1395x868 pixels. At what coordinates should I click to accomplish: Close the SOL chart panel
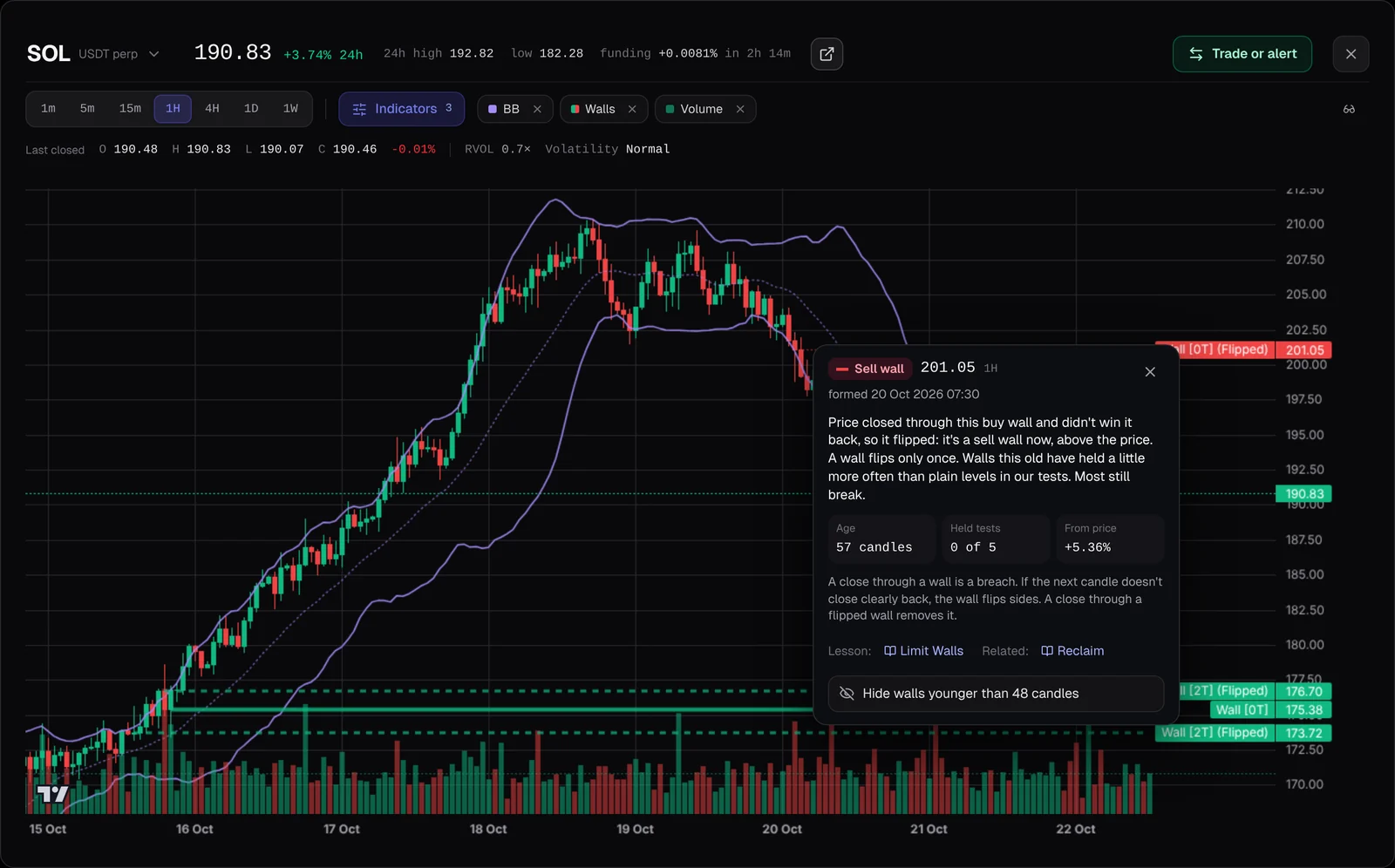pos(1351,54)
